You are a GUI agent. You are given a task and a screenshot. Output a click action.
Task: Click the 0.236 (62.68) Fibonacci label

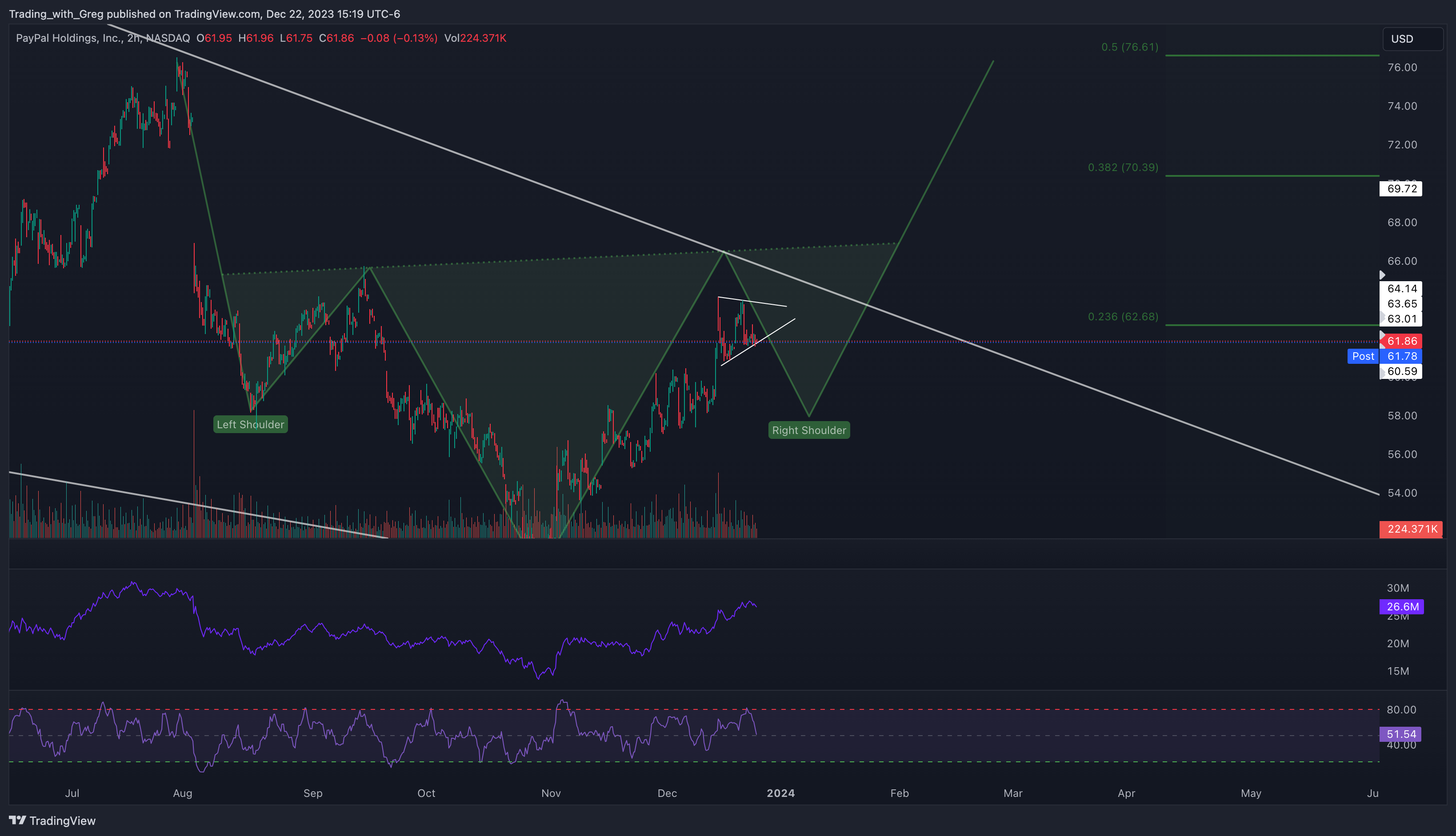[x=1123, y=316]
